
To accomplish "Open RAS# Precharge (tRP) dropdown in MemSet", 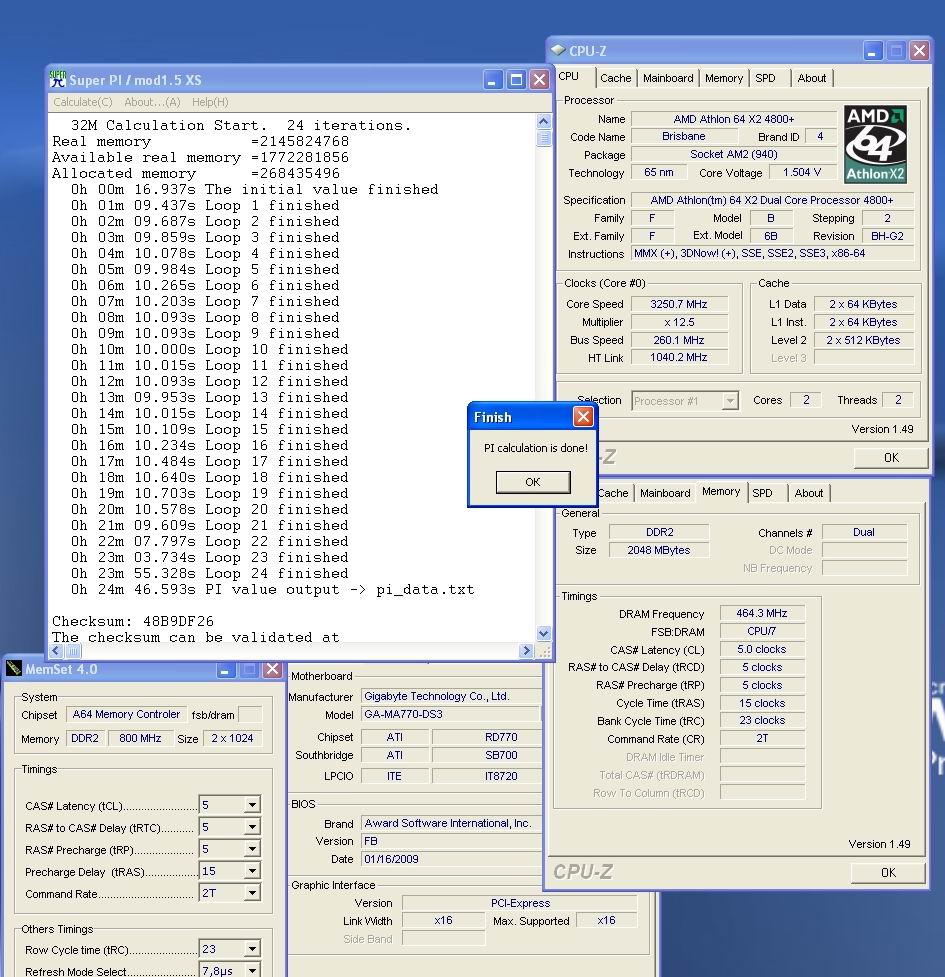I will pyautogui.click(x=252, y=849).
